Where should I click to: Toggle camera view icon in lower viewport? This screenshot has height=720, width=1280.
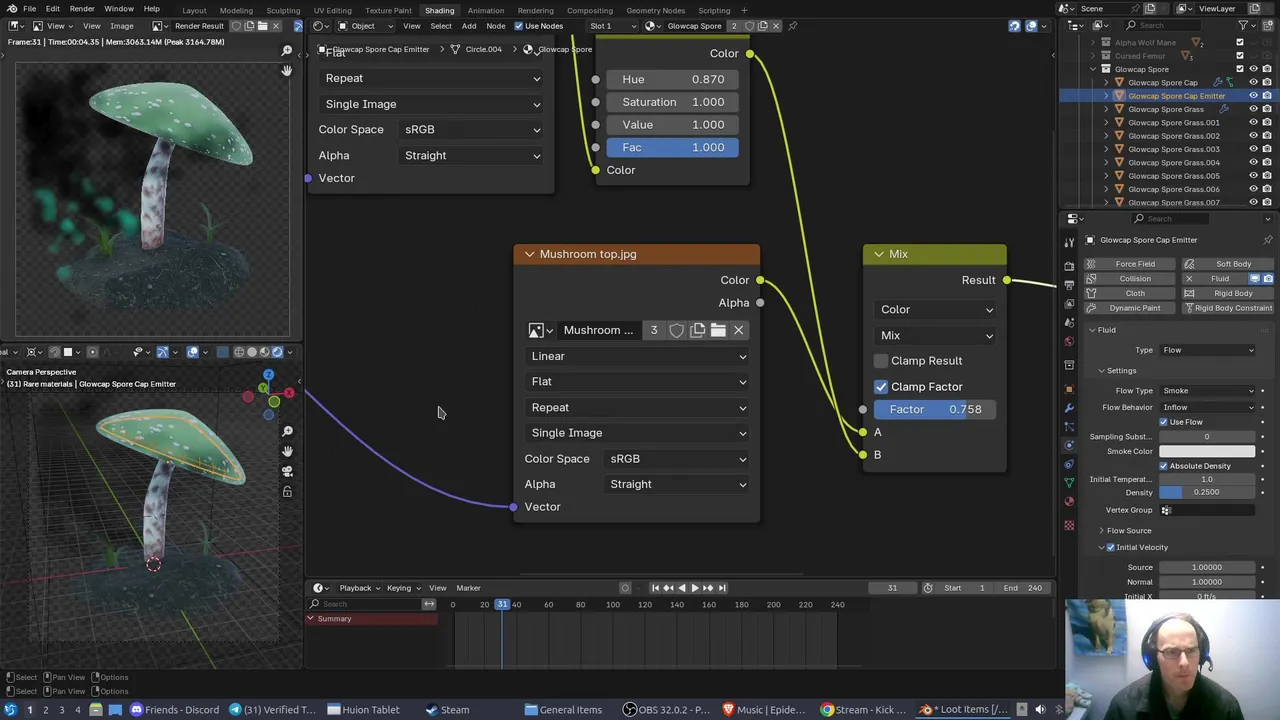coord(287,471)
